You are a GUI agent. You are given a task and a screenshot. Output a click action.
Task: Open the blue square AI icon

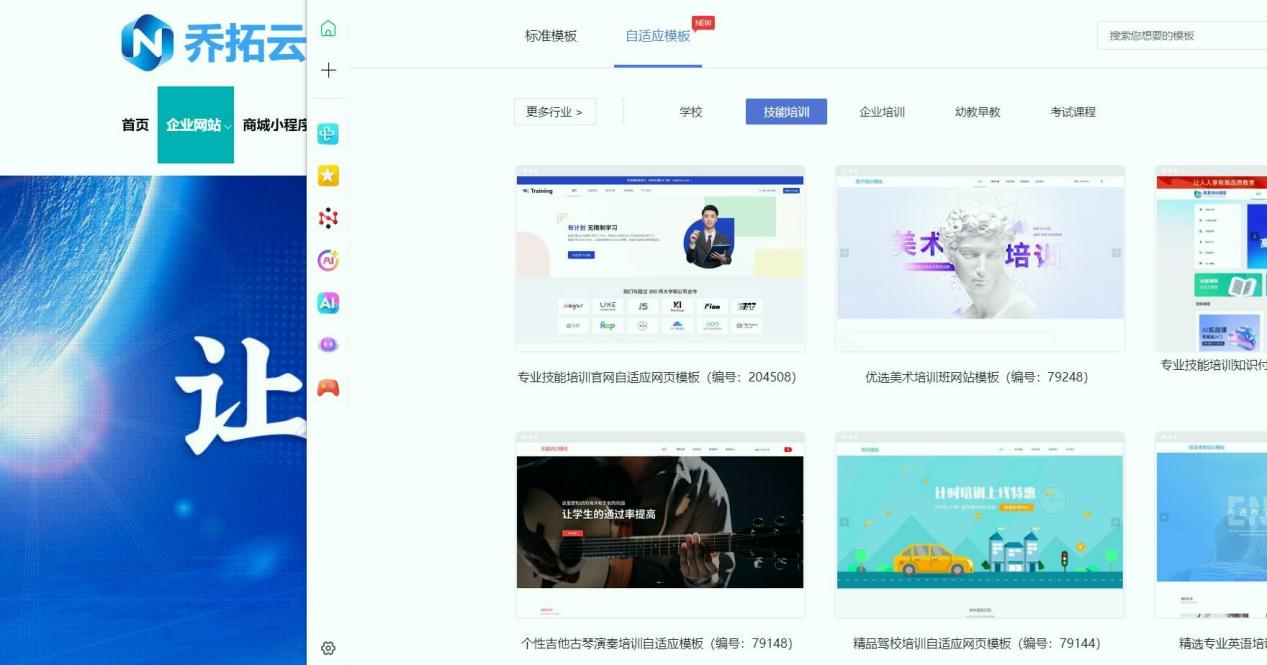coord(328,303)
